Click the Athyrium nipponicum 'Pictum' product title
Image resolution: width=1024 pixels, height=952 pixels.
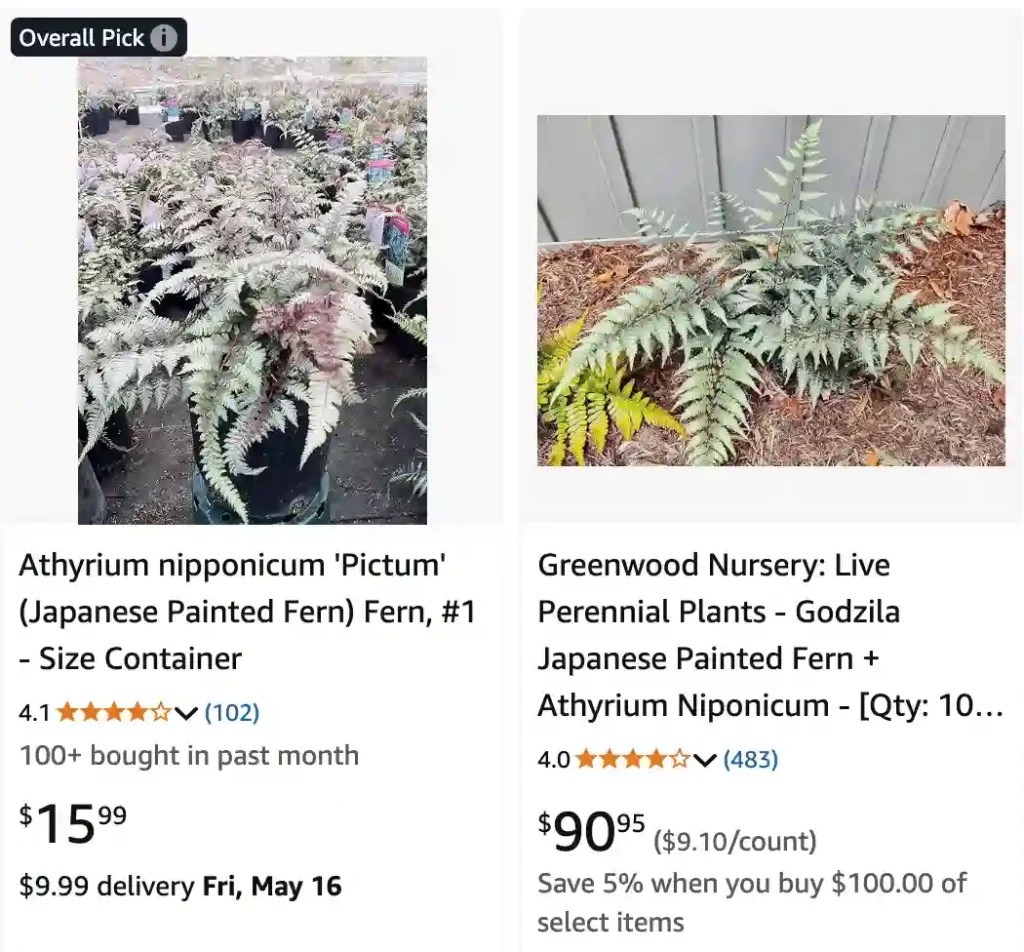tap(250, 611)
